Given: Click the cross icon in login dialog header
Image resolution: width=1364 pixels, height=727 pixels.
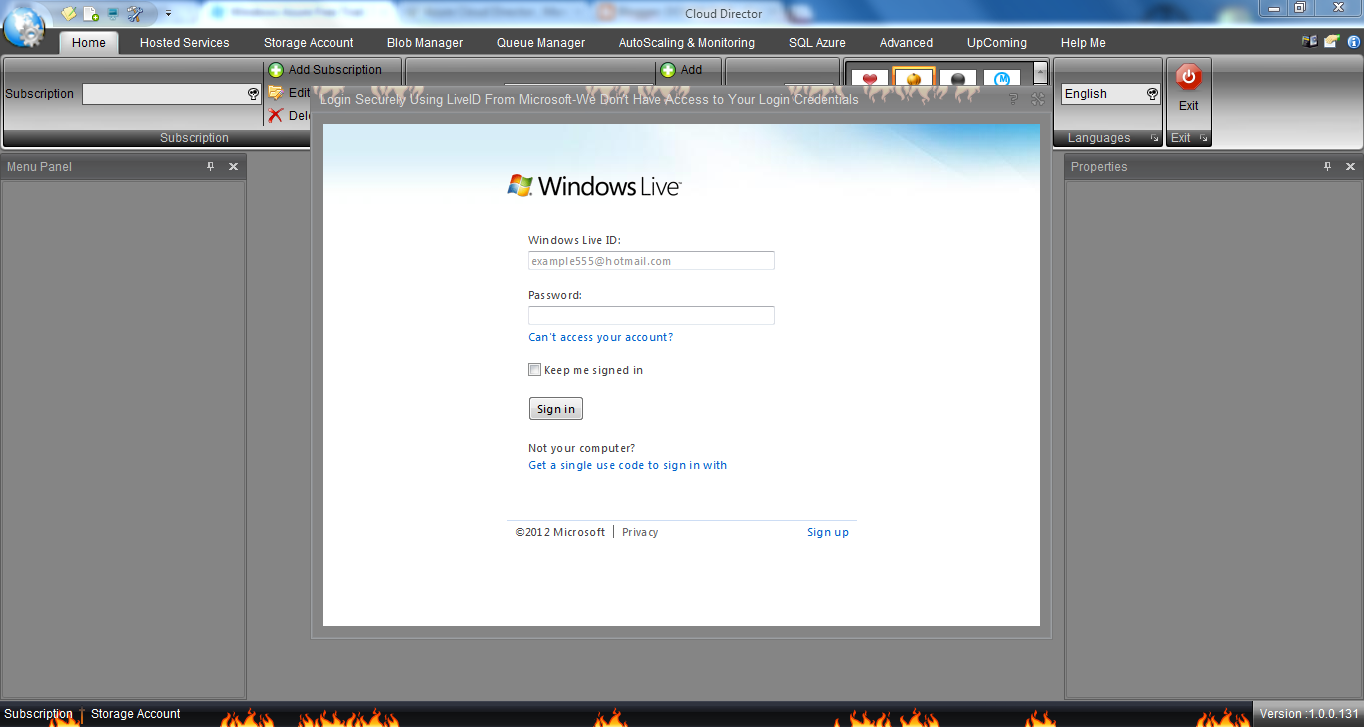Looking at the screenshot, I should pyautogui.click(x=1038, y=99).
